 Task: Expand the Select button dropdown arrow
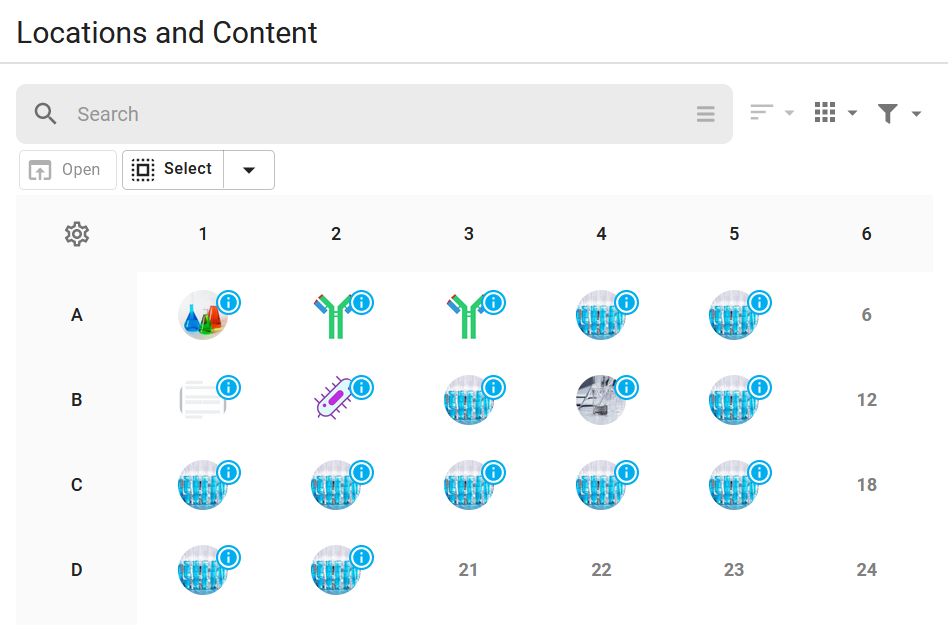tap(249, 170)
